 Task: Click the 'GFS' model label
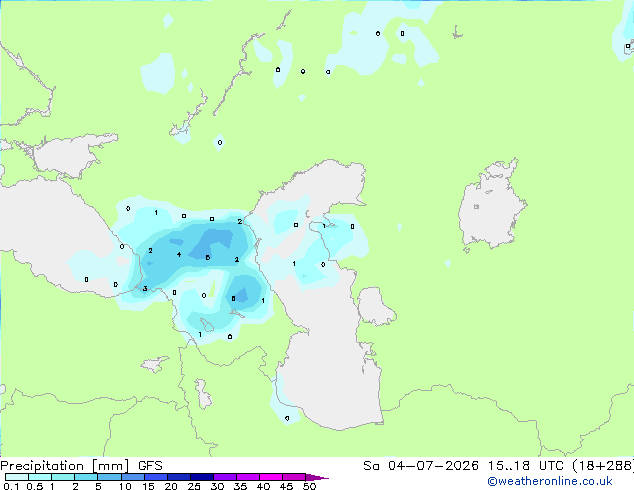(150, 466)
